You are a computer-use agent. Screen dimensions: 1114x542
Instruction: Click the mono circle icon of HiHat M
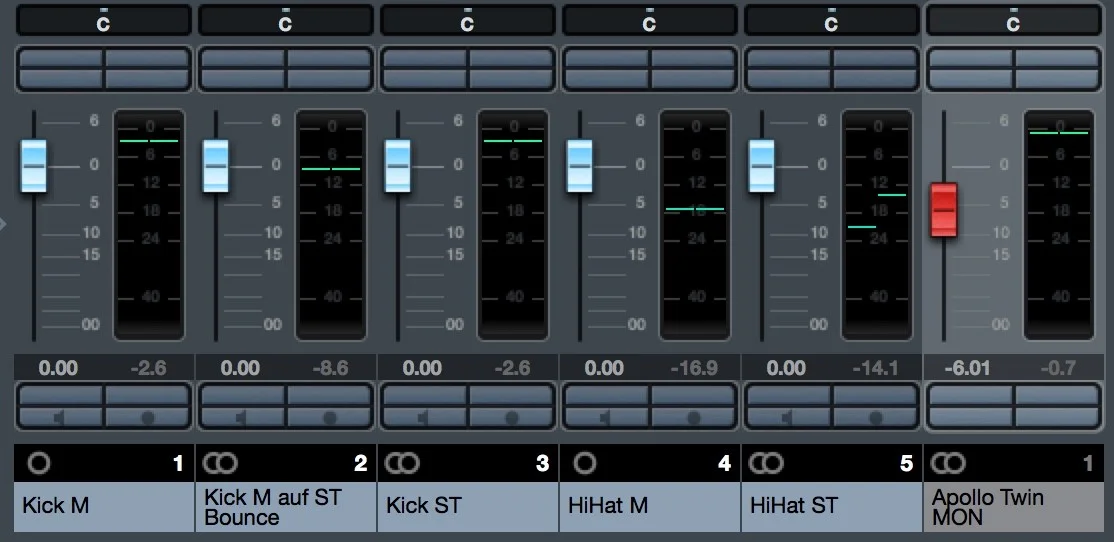coord(585,463)
